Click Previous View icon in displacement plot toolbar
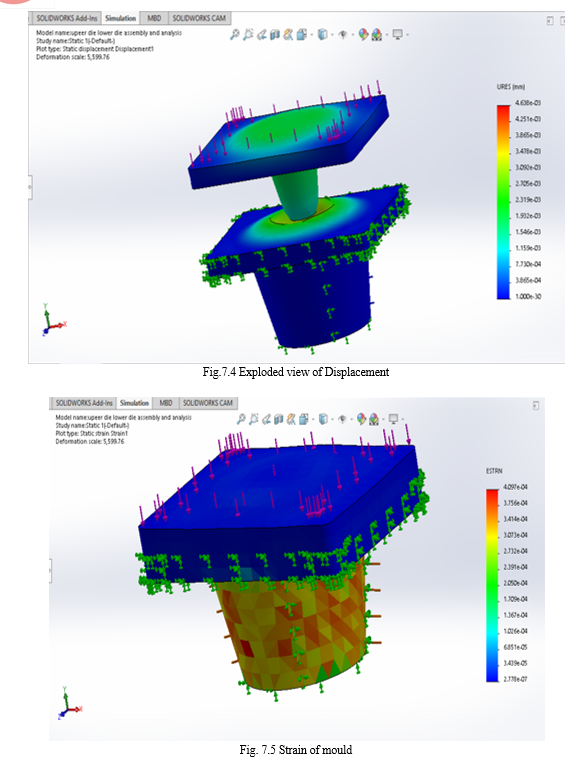 point(262,35)
